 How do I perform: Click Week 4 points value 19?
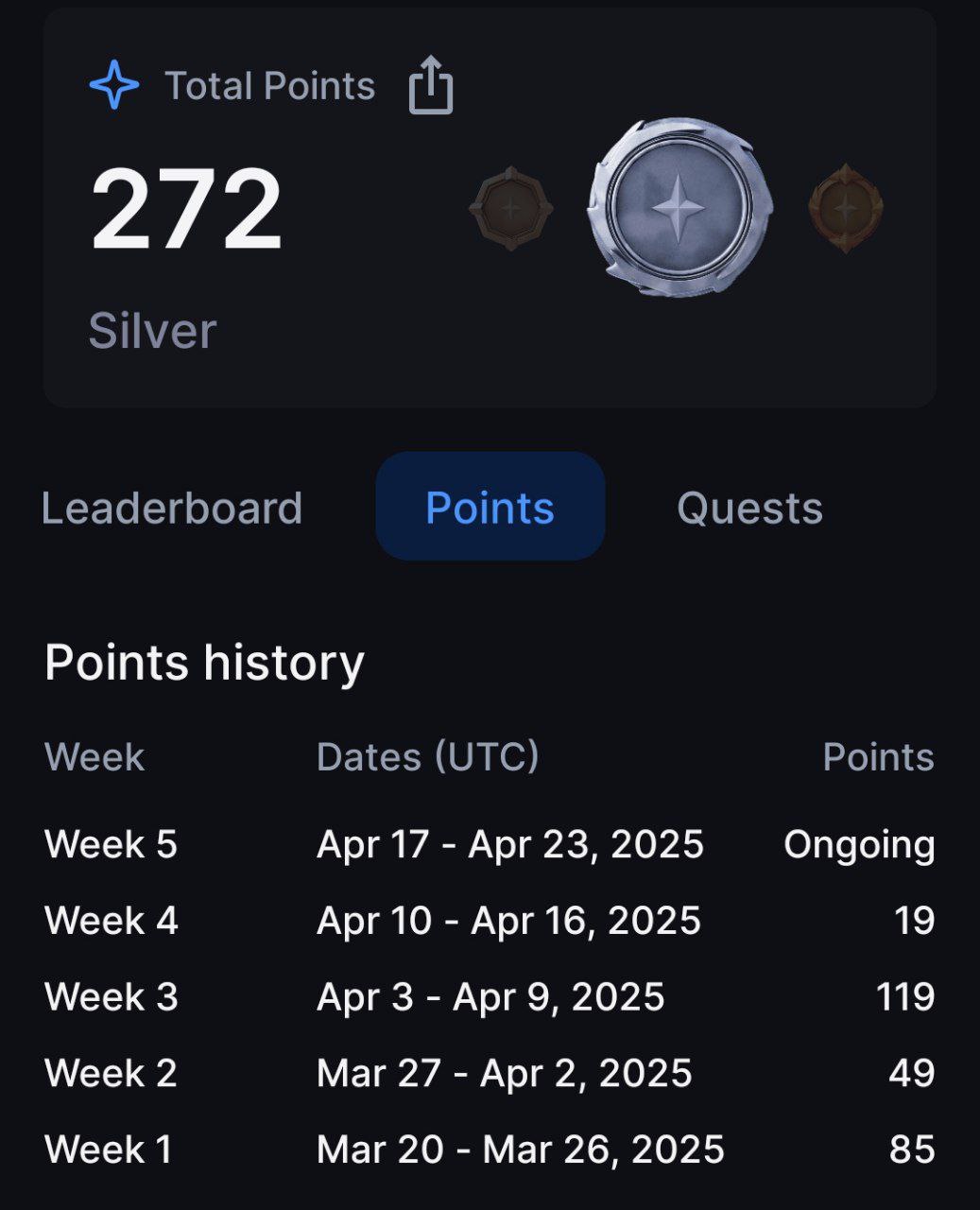[914, 921]
